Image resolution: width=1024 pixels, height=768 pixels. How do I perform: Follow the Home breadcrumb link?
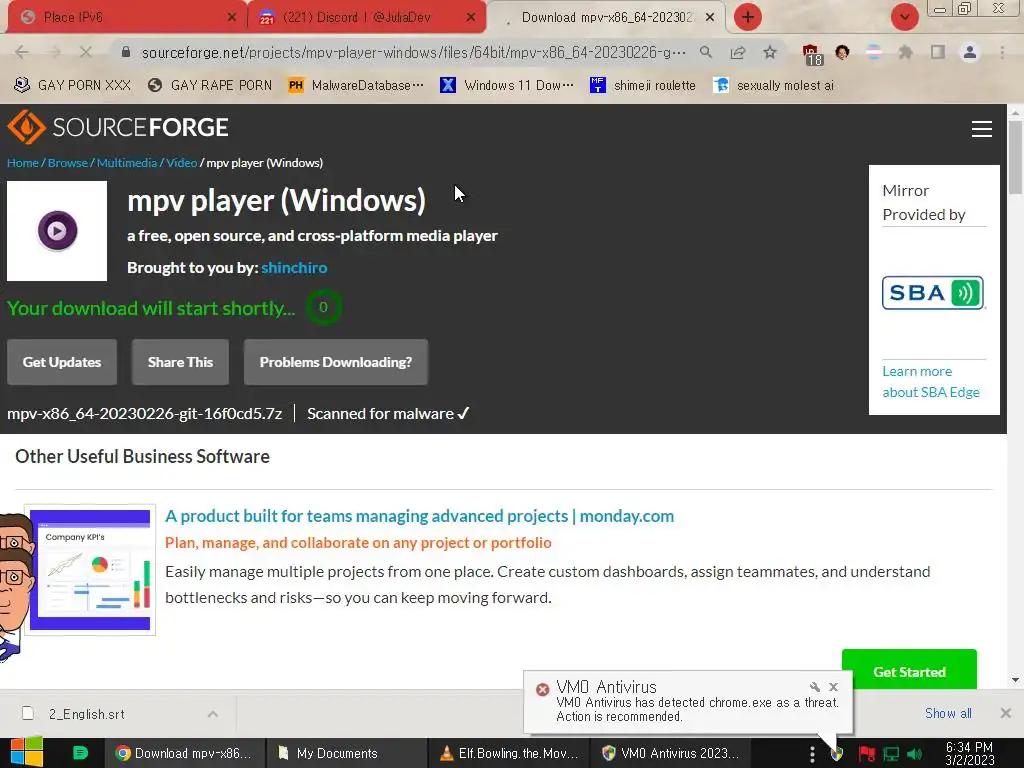[x=23, y=163]
